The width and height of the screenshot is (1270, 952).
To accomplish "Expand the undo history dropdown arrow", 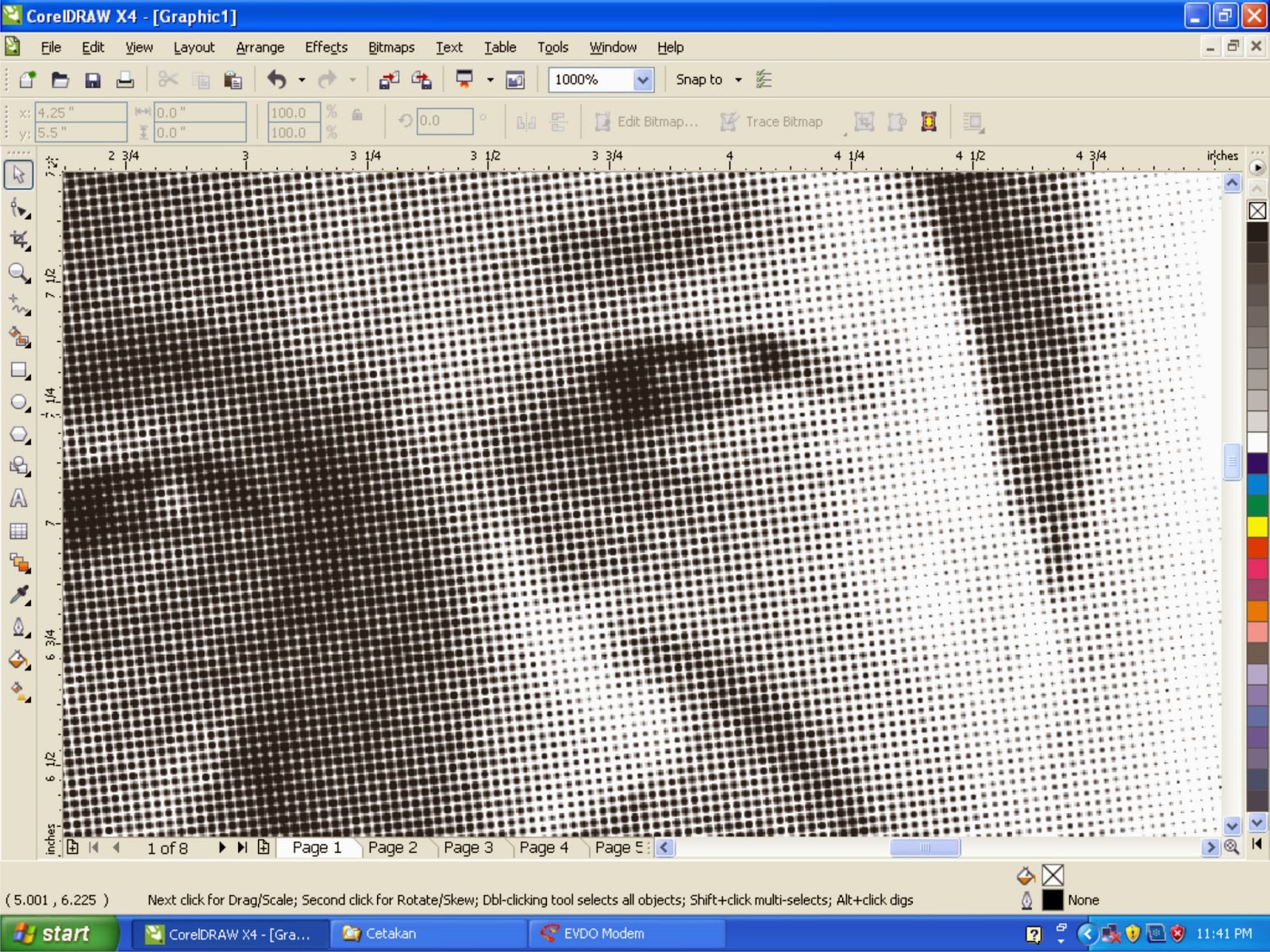I will (x=302, y=79).
